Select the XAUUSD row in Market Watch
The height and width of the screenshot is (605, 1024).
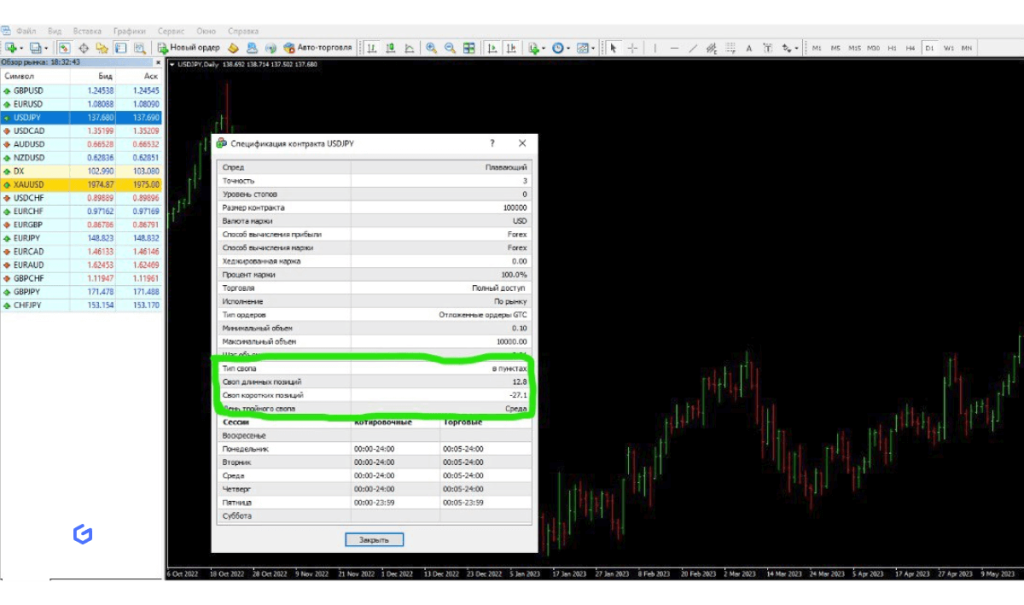pos(81,184)
